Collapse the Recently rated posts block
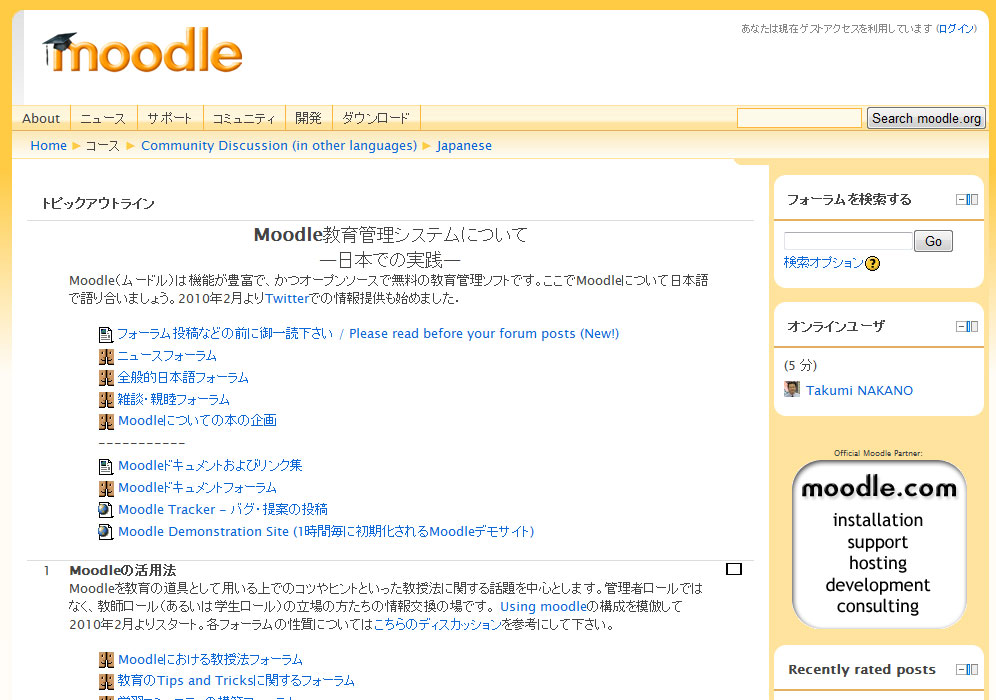Screen dimensions: 996x700 point(962,669)
